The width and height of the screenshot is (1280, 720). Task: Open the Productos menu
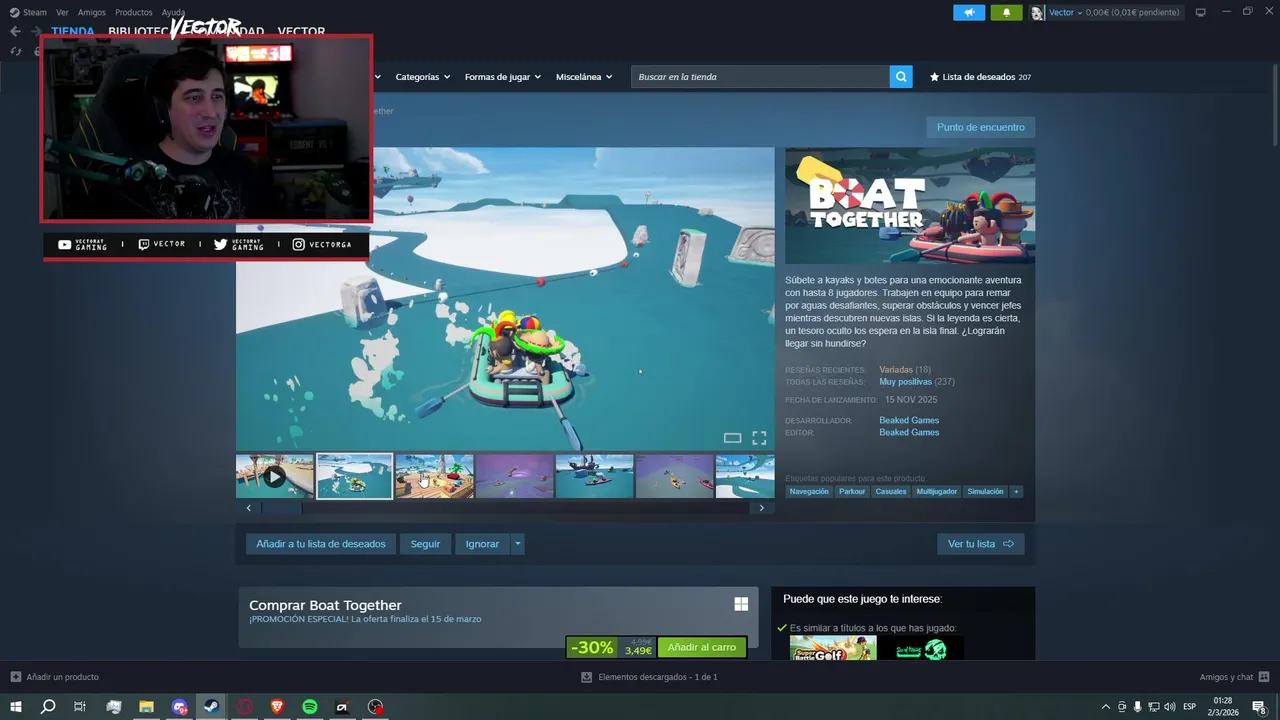point(134,12)
